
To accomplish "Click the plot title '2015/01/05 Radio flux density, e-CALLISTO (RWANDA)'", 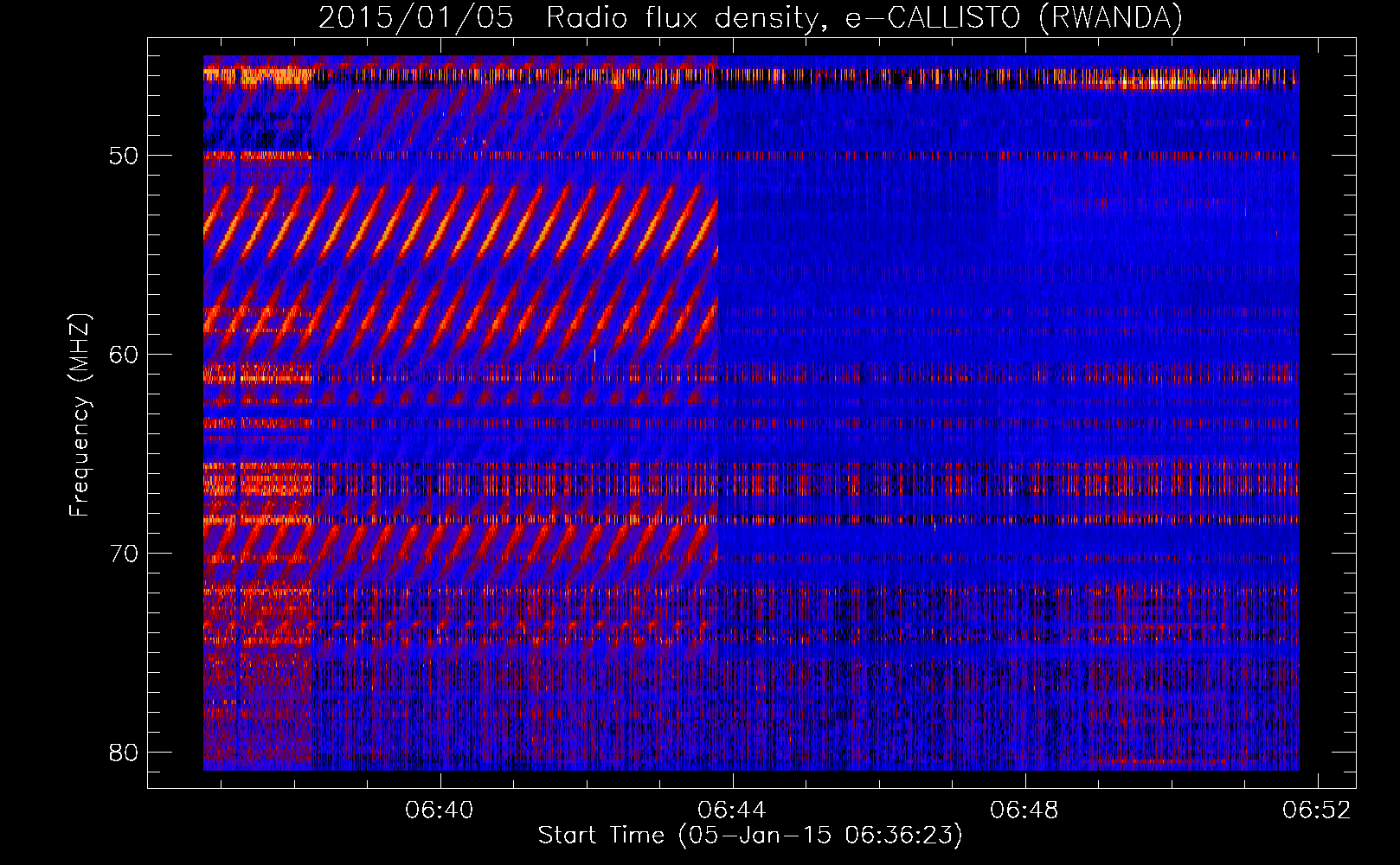I will 750,18.
